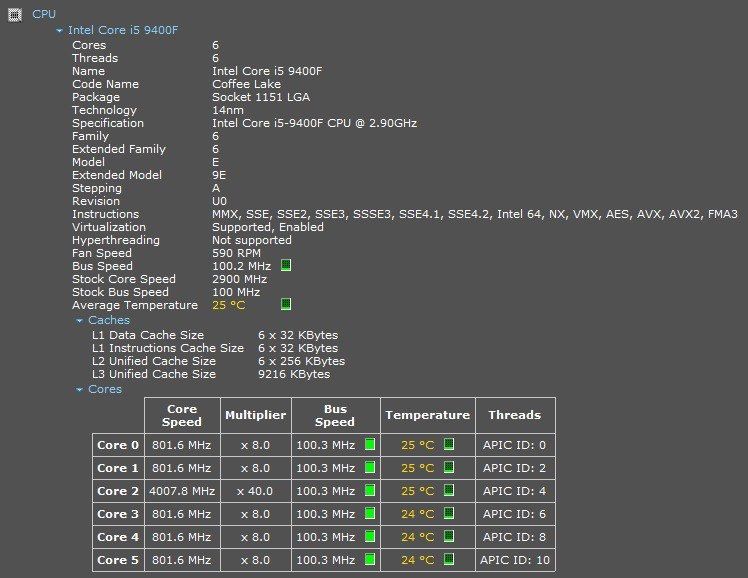Click Core 0 bus speed green indicator
This screenshot has width=748, height=578.
370,444
